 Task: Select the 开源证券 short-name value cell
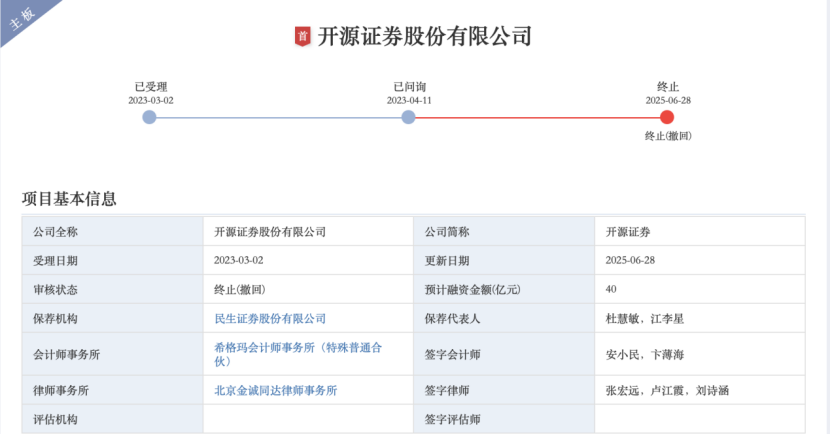(x=700, y=232)
